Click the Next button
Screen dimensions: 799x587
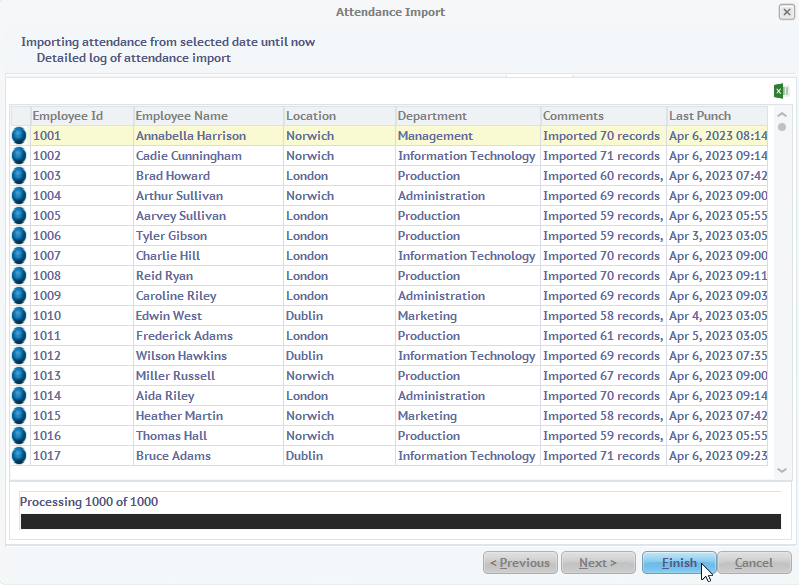pos(598,563)
